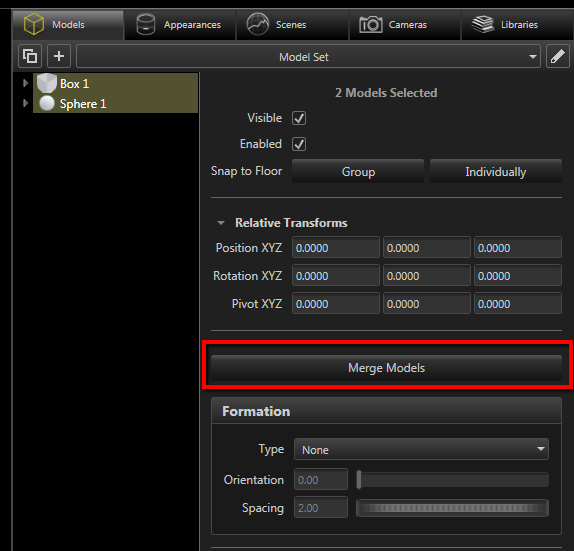Select the Models tab
The image size is (574, 551).
[68, 25]
